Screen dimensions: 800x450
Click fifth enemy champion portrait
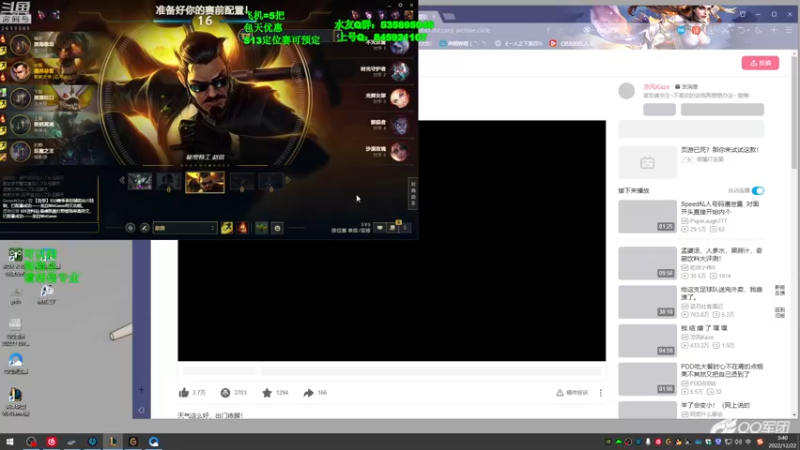point(399,152)
